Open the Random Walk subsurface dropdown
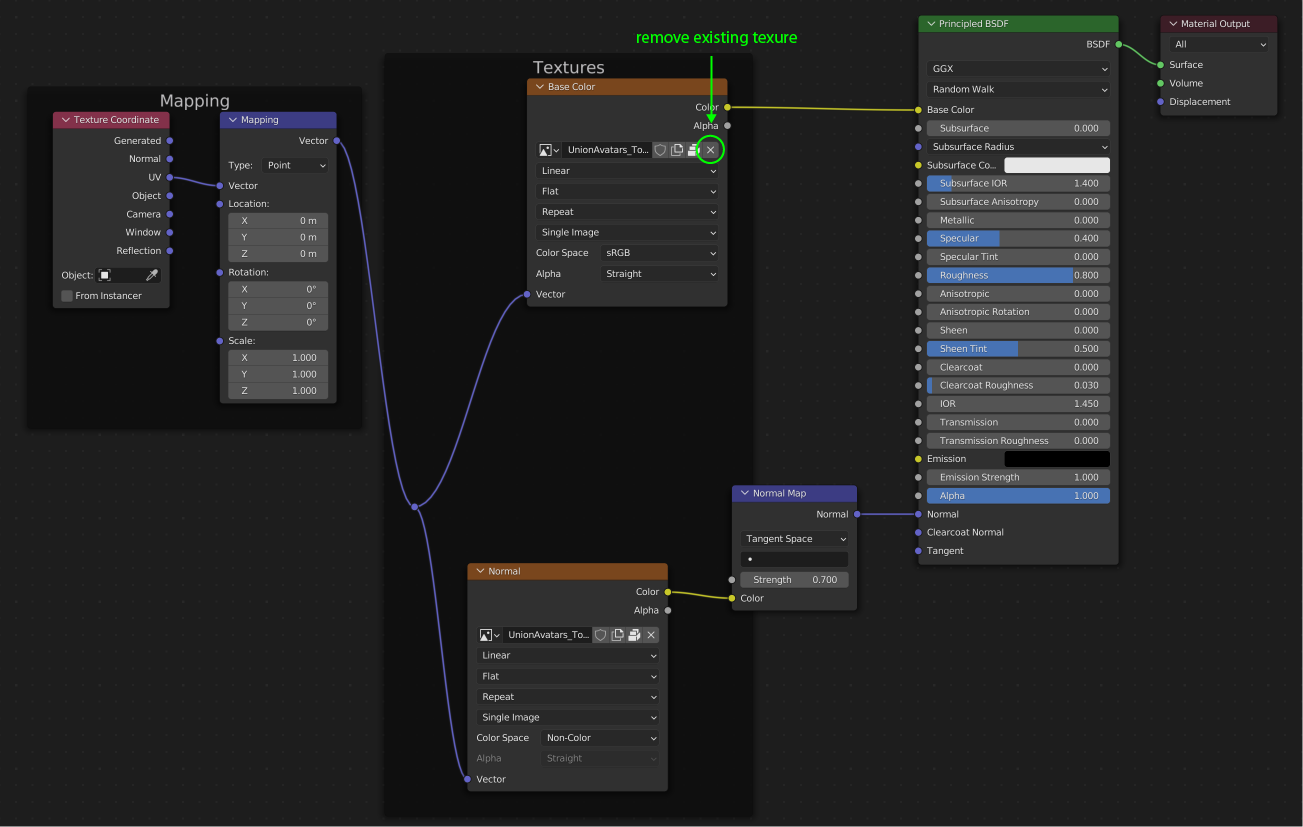Image resolution: width=1303 pixels, height=827 pixels. (x=1018, y=89)
